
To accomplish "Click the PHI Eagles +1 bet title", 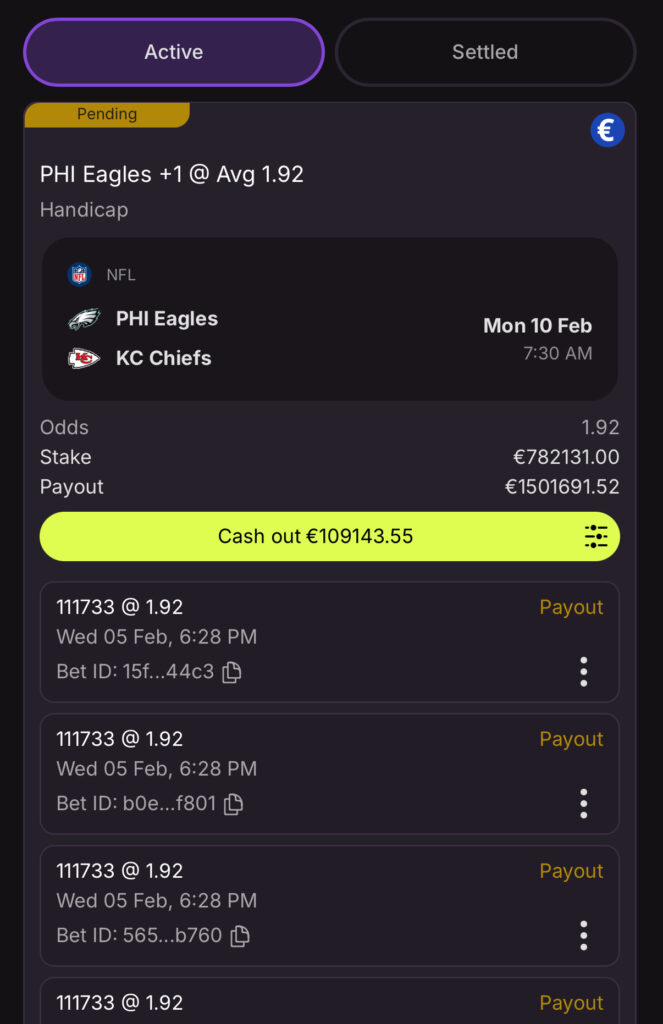I will pos(172,175).
